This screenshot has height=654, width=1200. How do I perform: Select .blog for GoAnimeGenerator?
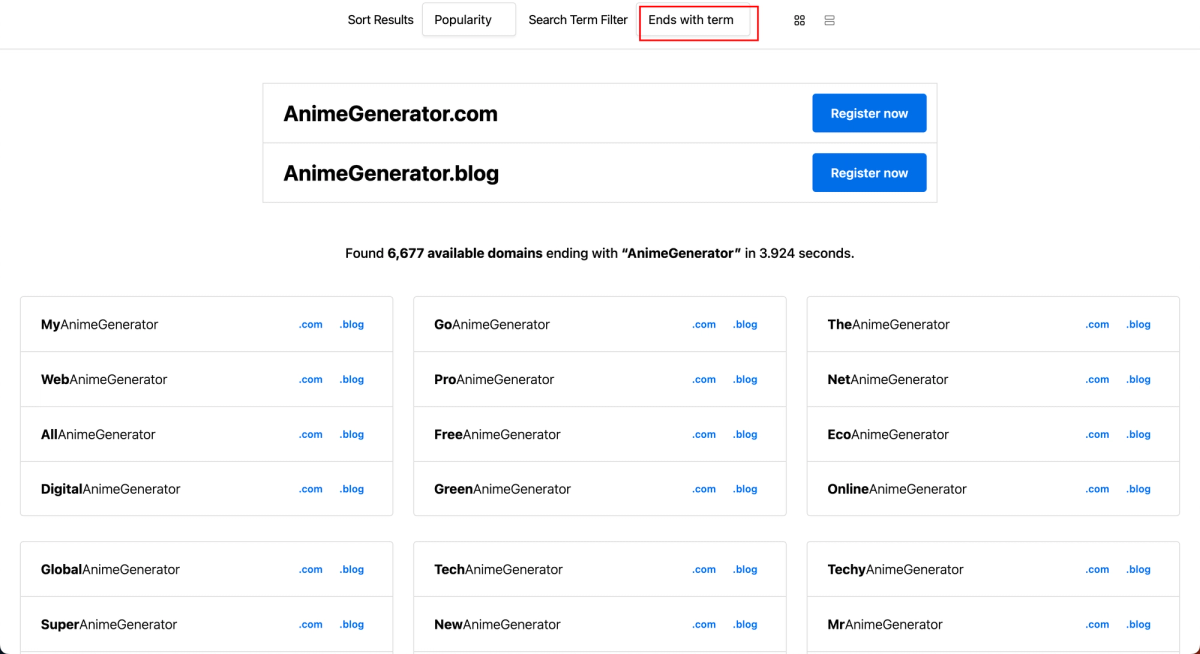[x=745, y=325]
